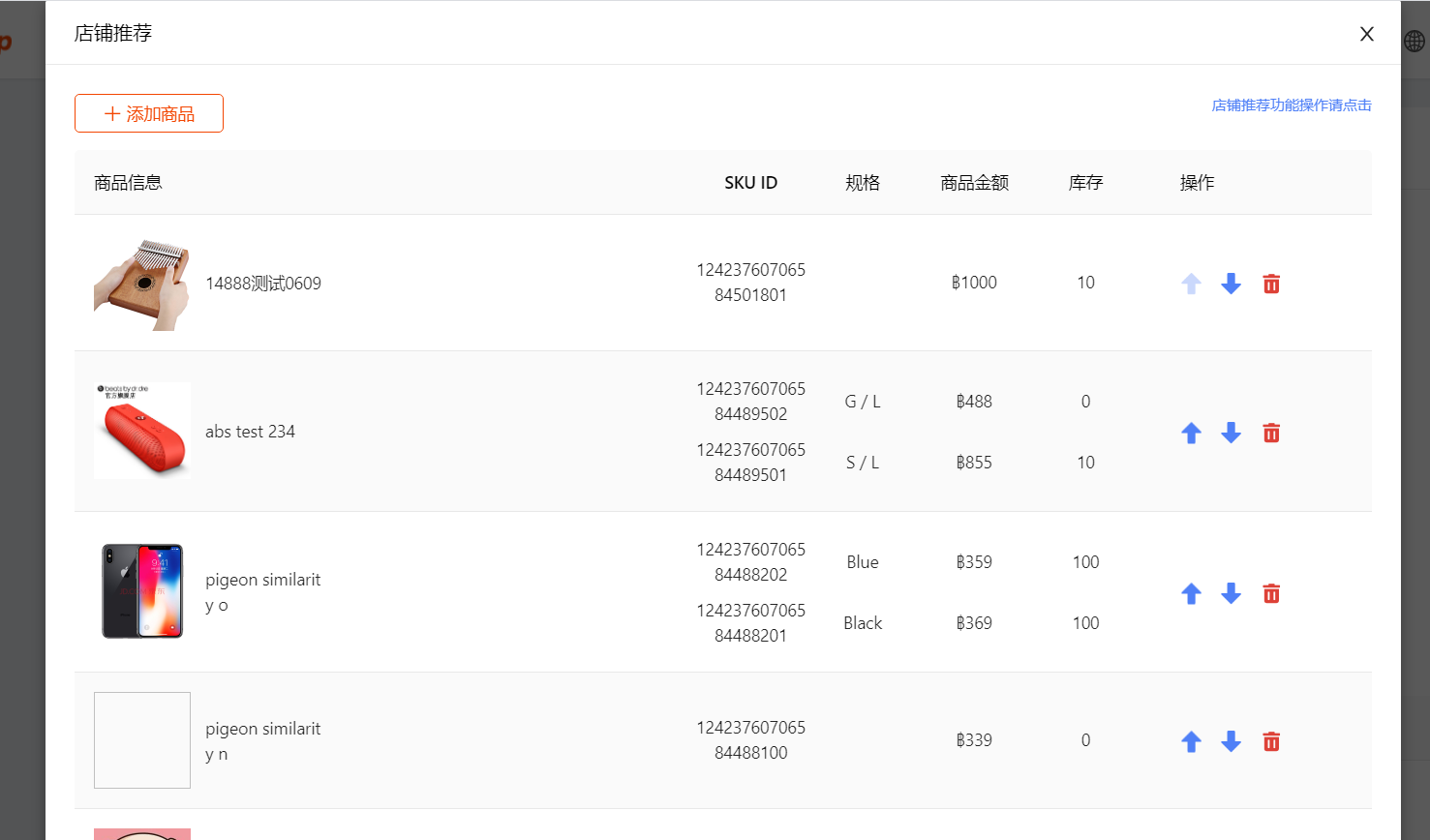Move the Blue/Black variant pigeon product up

tap(1191, 593)
